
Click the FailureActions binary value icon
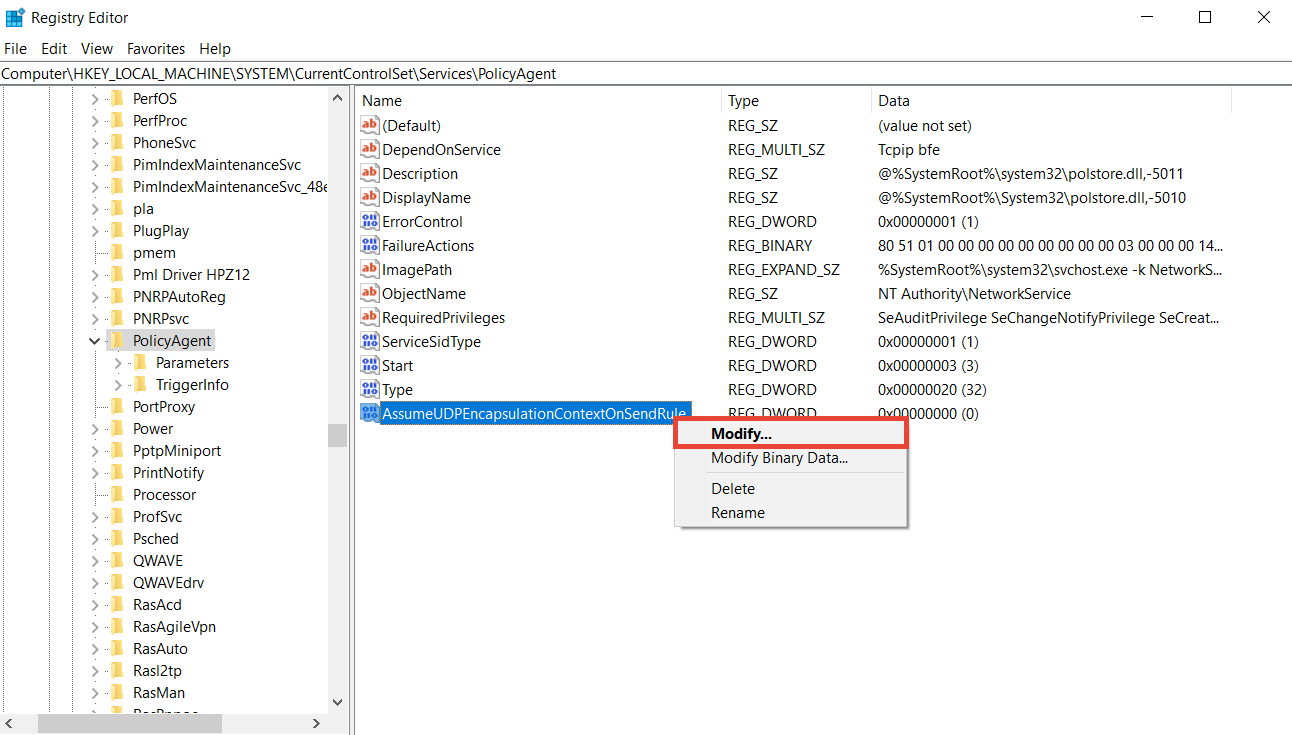point(370,246)
